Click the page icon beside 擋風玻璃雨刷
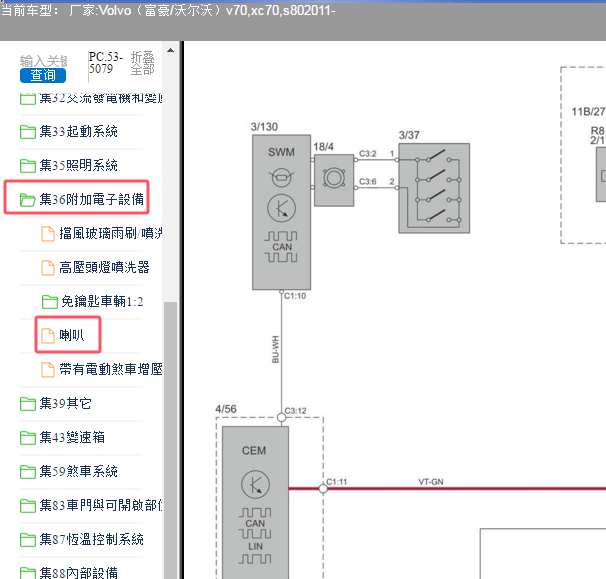 (x=48, y=234)
